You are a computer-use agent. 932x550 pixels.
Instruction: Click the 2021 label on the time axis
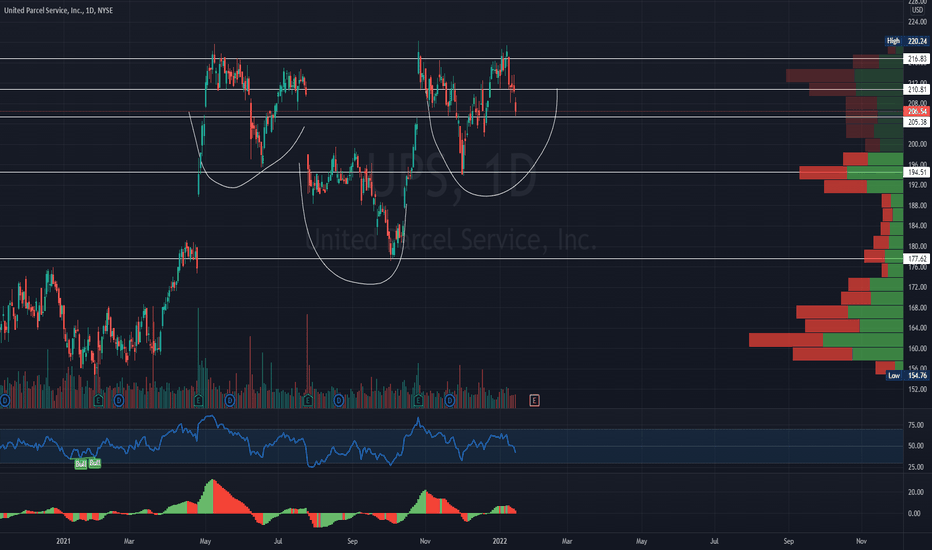click(63, 541)
